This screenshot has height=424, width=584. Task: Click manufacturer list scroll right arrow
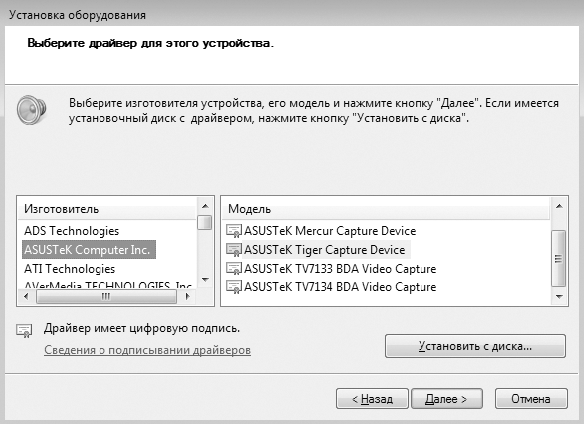point(188,297)
